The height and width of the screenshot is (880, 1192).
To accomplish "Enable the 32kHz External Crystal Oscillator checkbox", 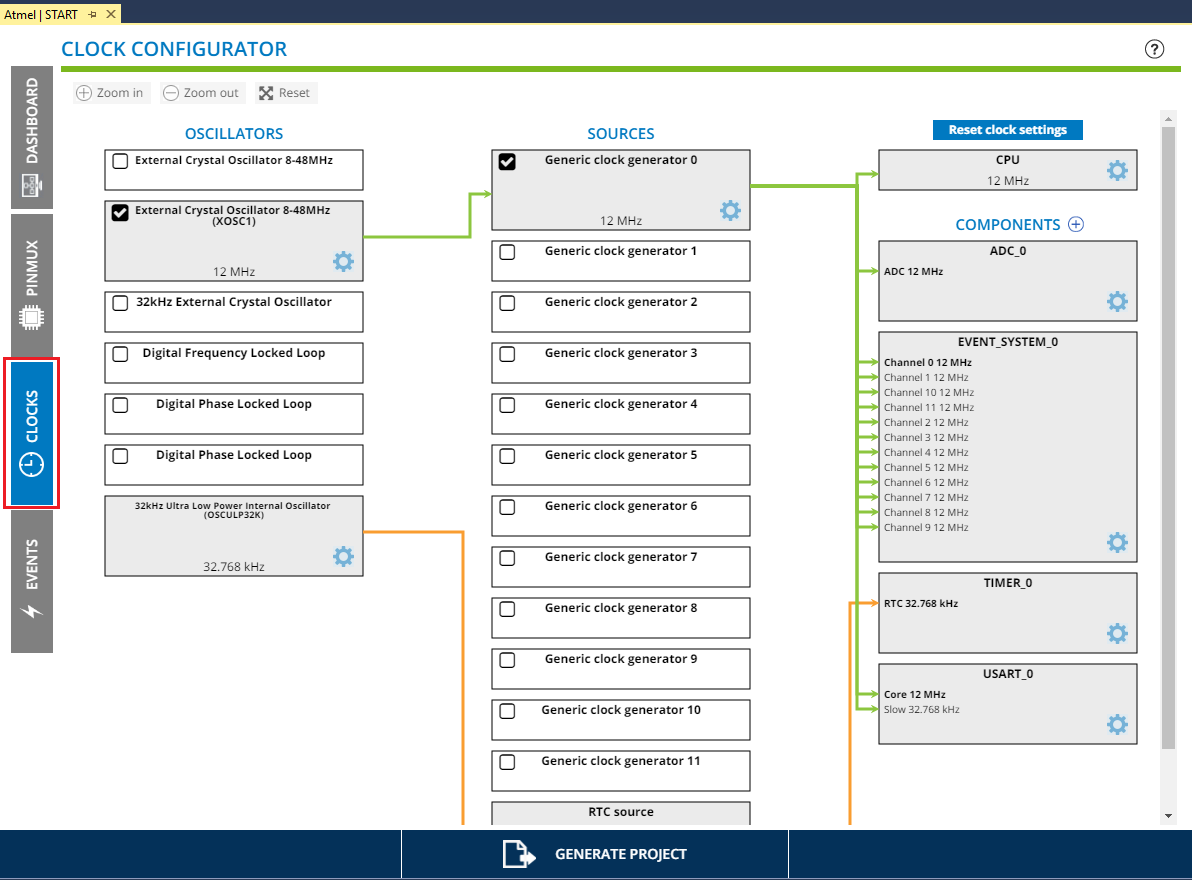I will pyautogui.click(x=120, y=303).
